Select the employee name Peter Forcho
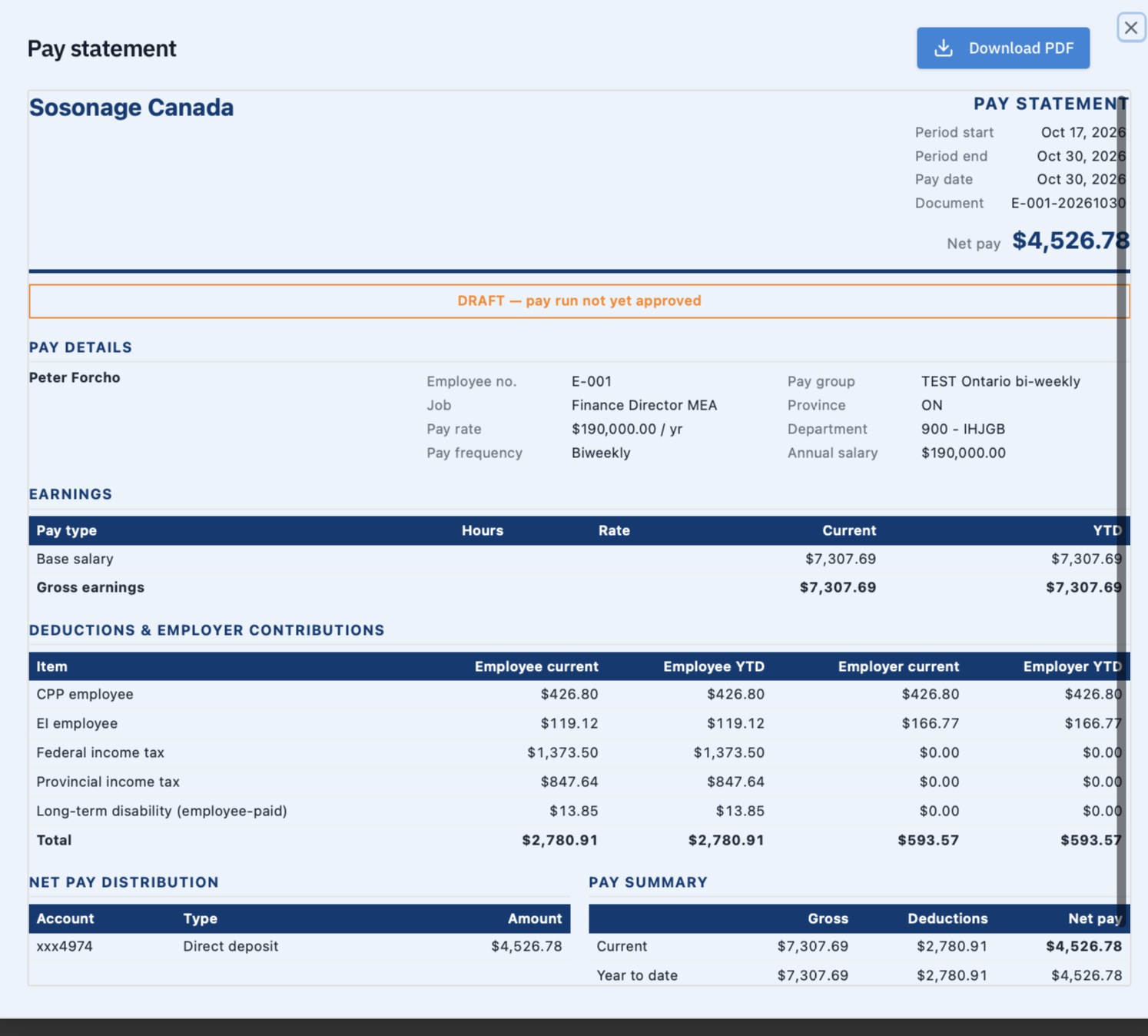The height and width of the screenshot is (1036, 1148). (75, 377)
